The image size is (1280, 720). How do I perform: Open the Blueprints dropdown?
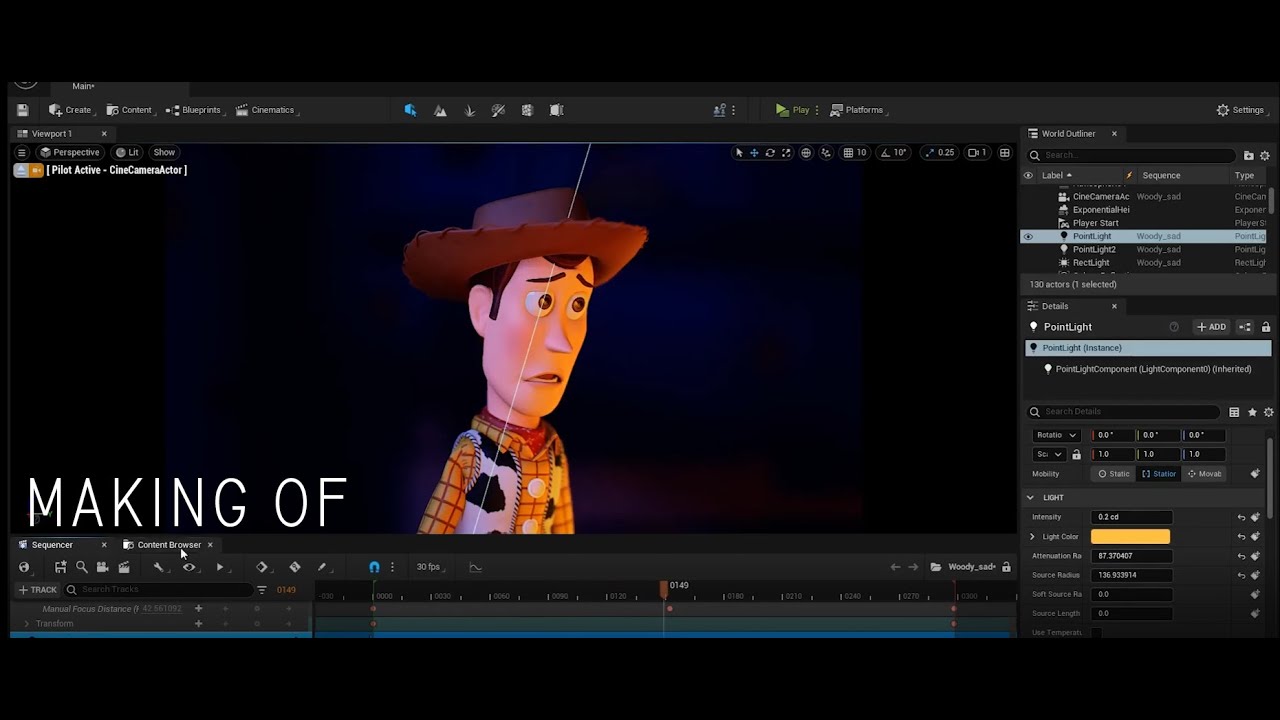194,110
